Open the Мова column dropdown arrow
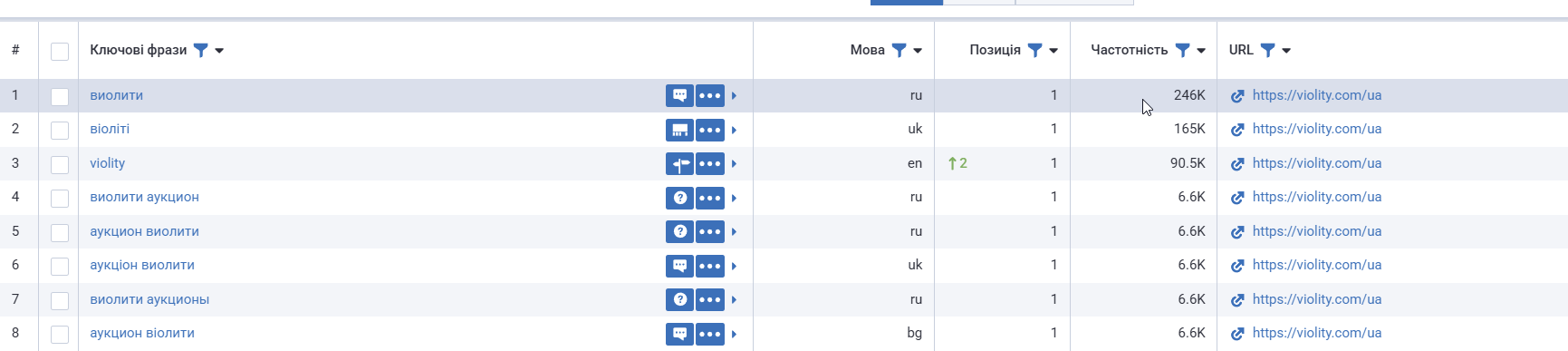This screenshot has height=351, width=1568. pyautogui.click(x=918, y=51)
